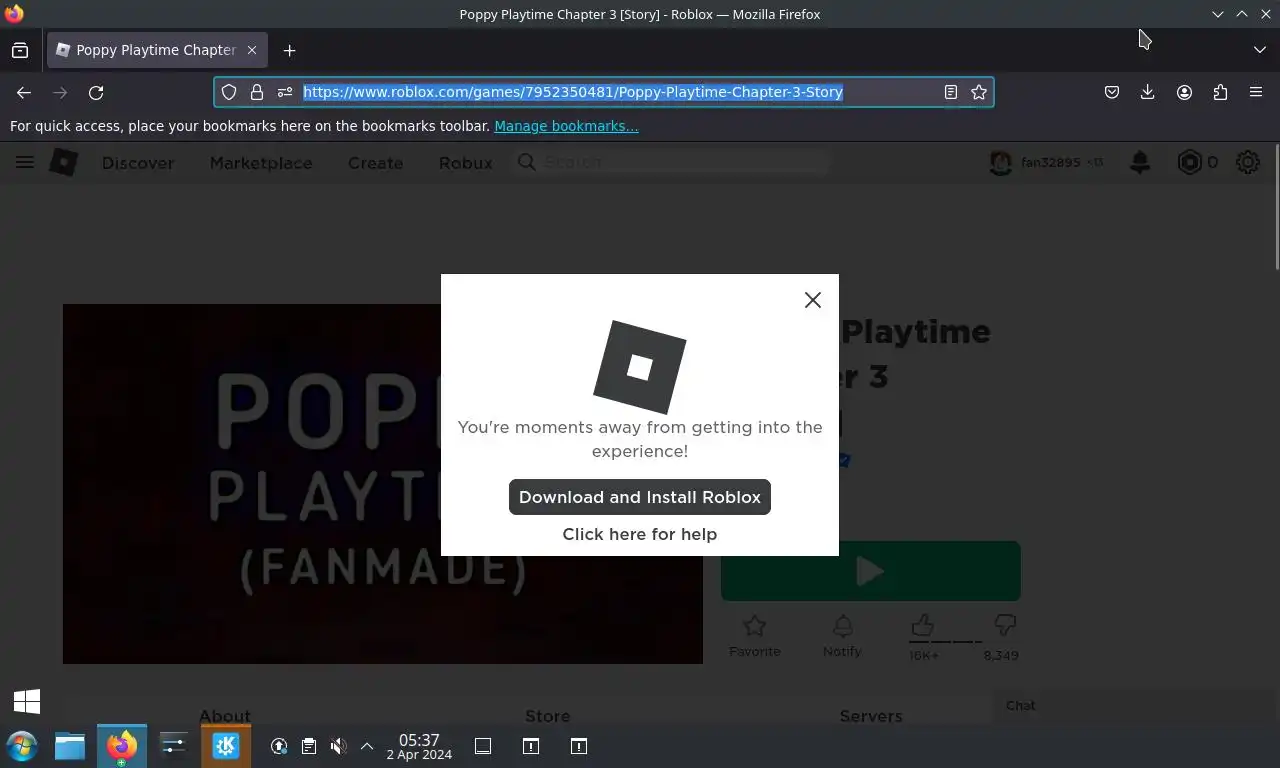Open the Marketplace menu item

(261, 163)
